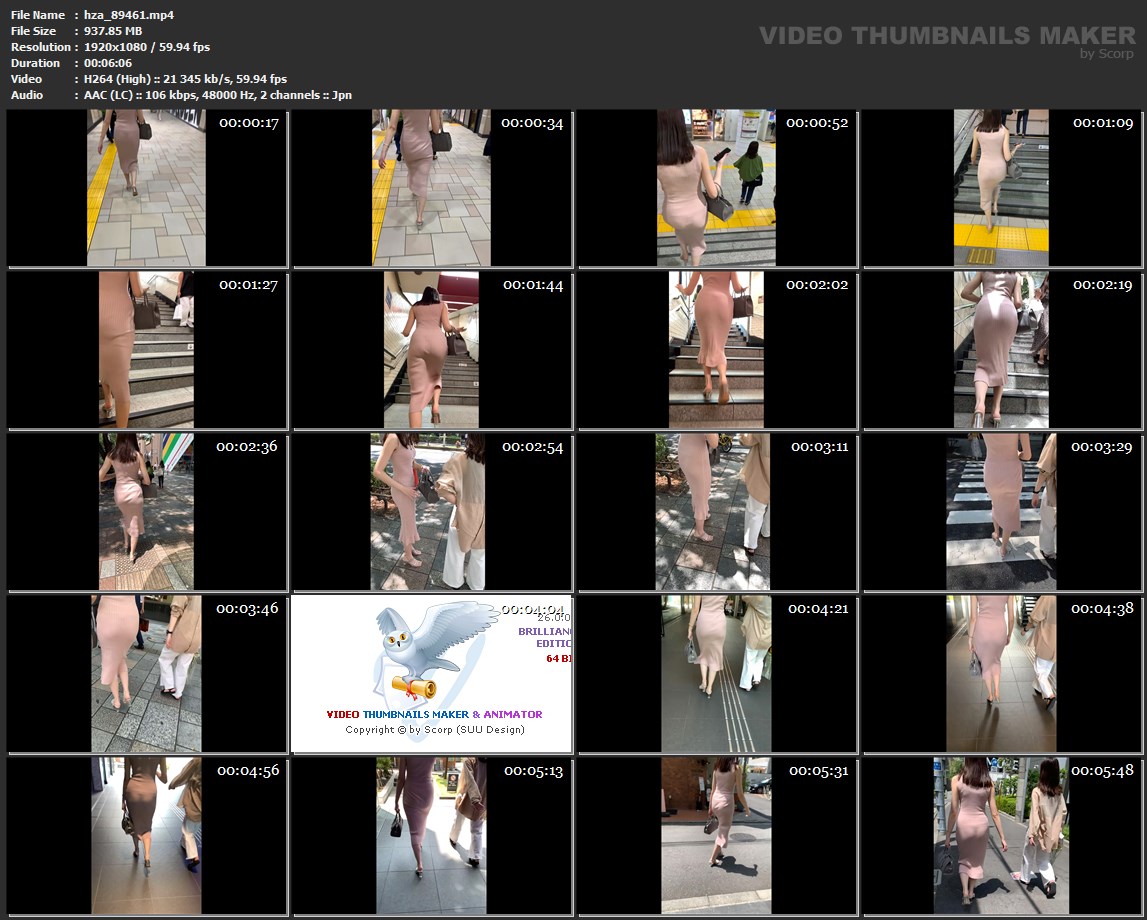Open the thumbnail stamped 00:00:17
The height and width of the screenshot is (920, 1147).
(x=146, y=188)
